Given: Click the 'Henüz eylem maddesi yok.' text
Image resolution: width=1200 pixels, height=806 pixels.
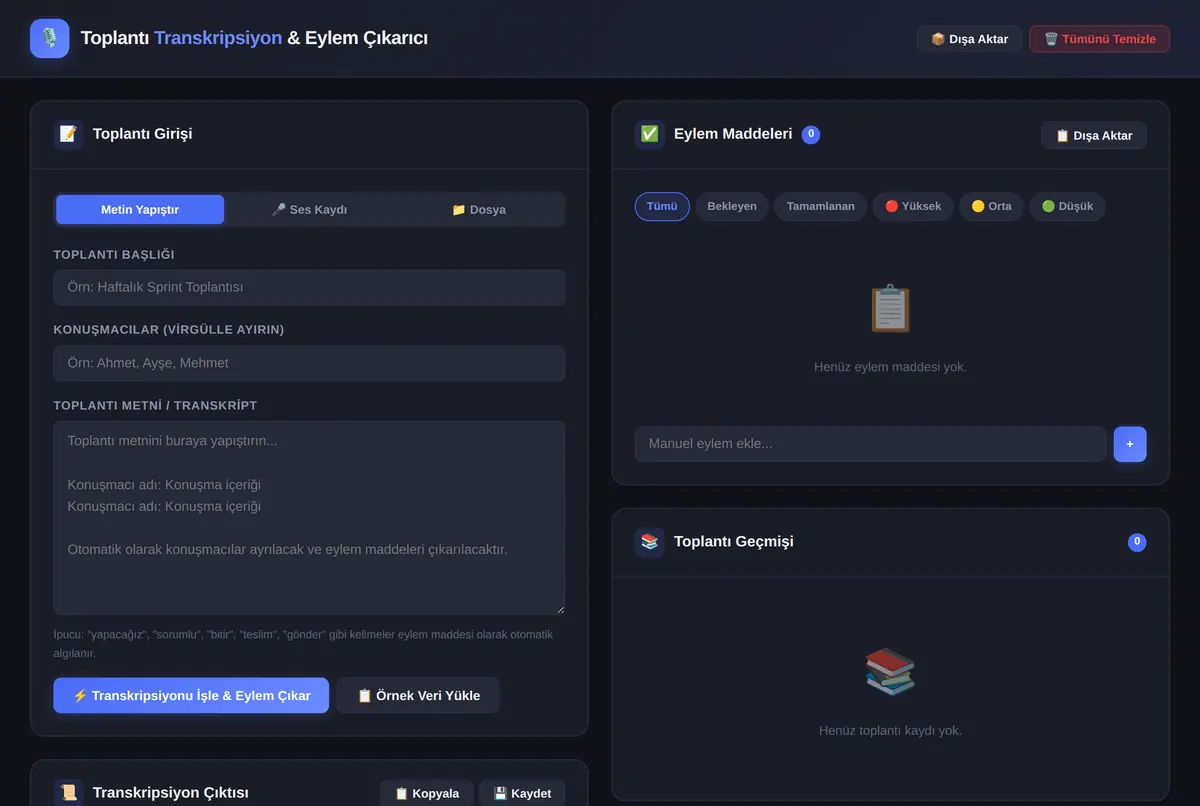Looking at the screenshot, I should pos(890,367).
